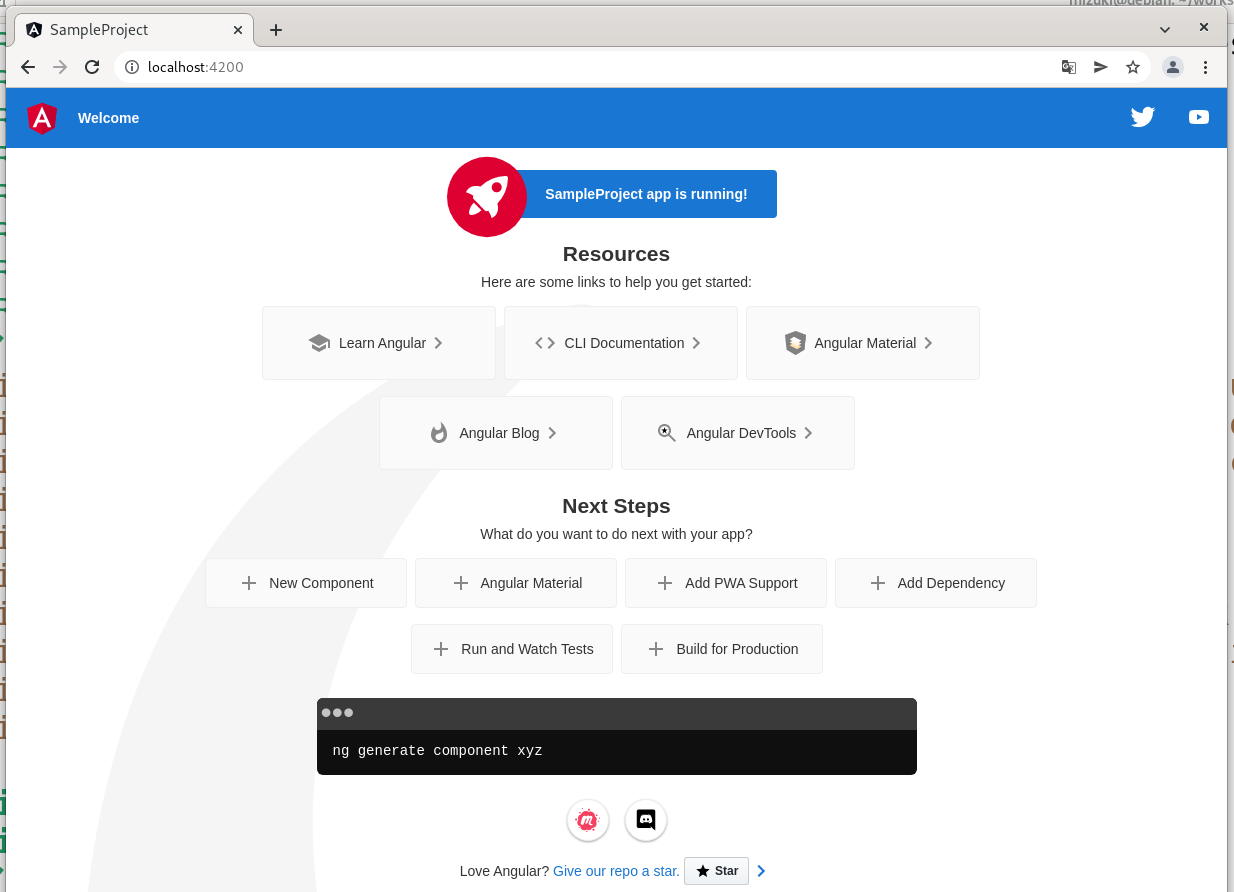Select the Build for Production card

[722, 649]
